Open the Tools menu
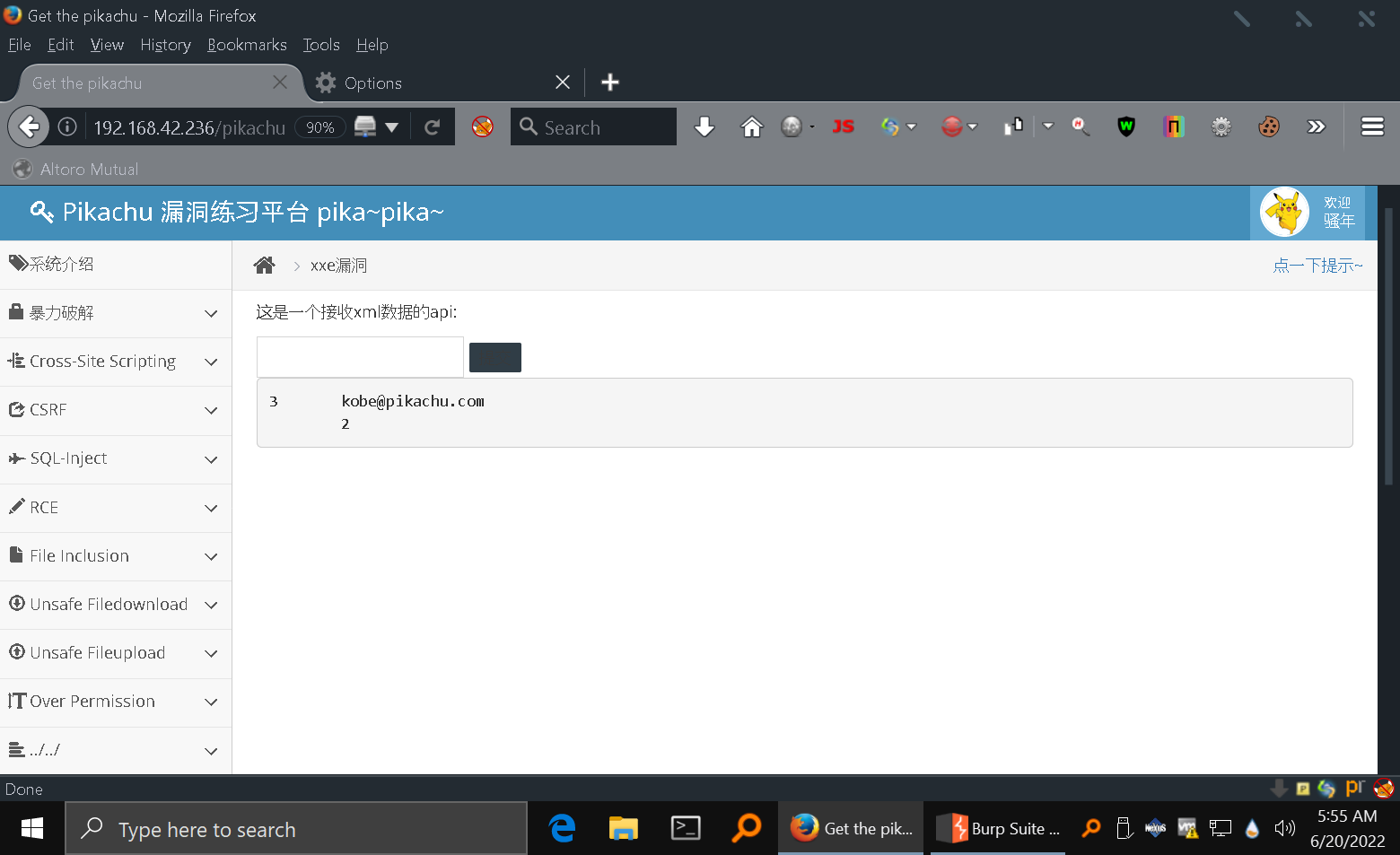 (x=321, y=45)
